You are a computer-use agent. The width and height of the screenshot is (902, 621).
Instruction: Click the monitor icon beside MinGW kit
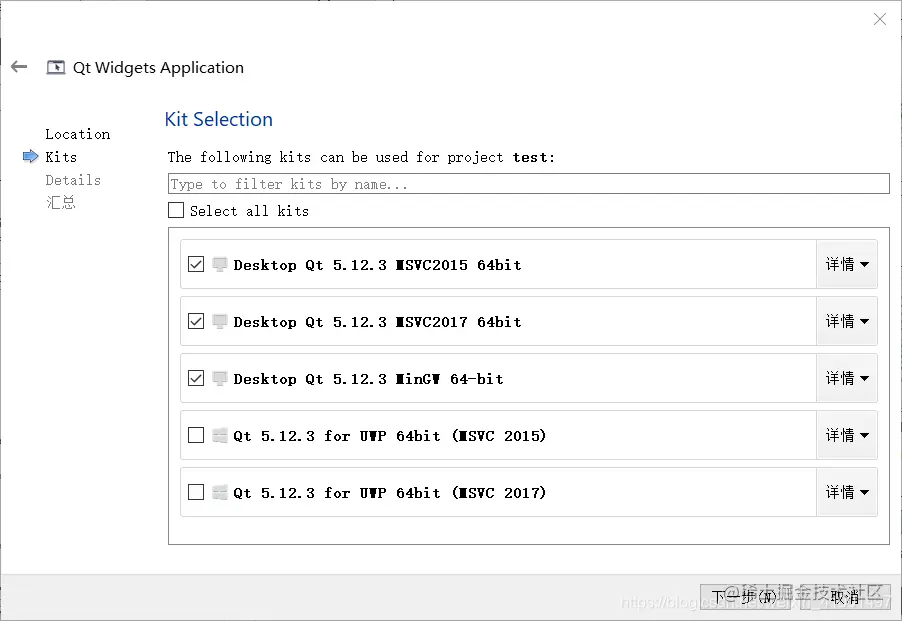219,378
